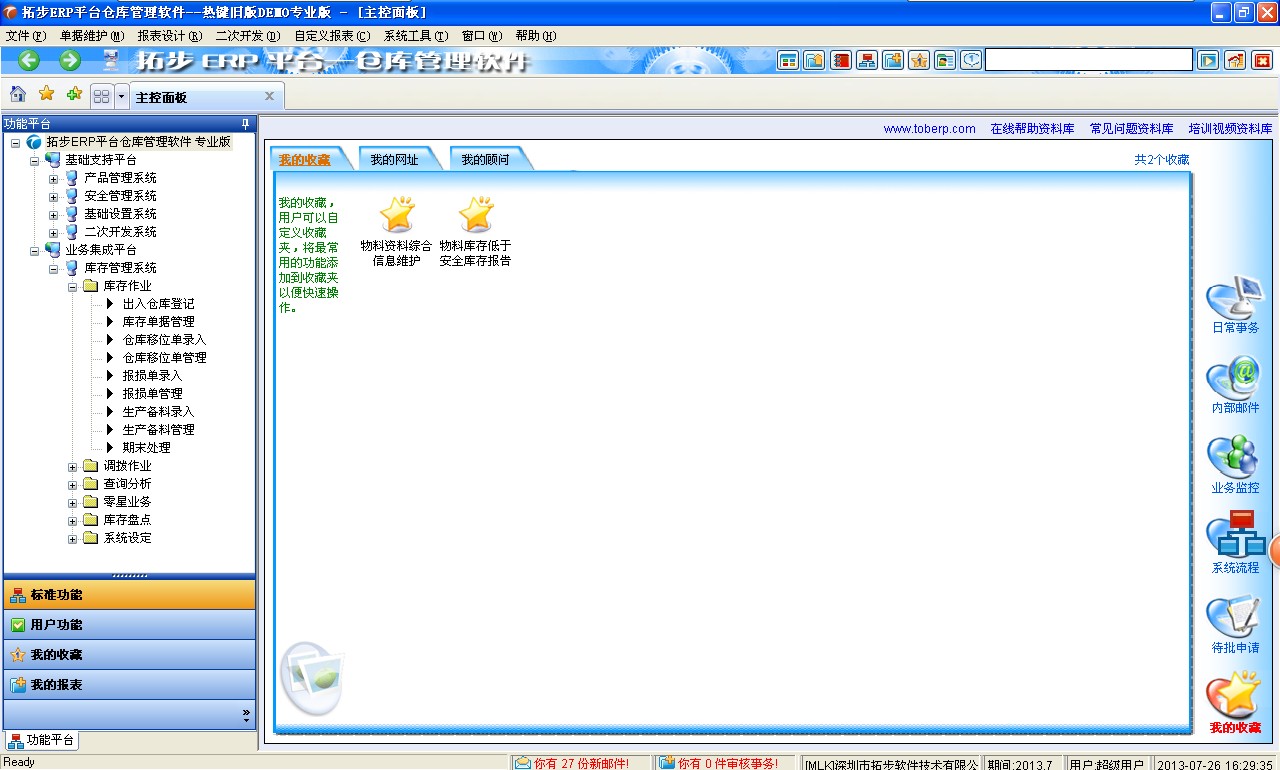This screenshot has height=770, width=1280.
Task: Pin the 功能平台 panel with pushpin
Action: pos(245,124)
